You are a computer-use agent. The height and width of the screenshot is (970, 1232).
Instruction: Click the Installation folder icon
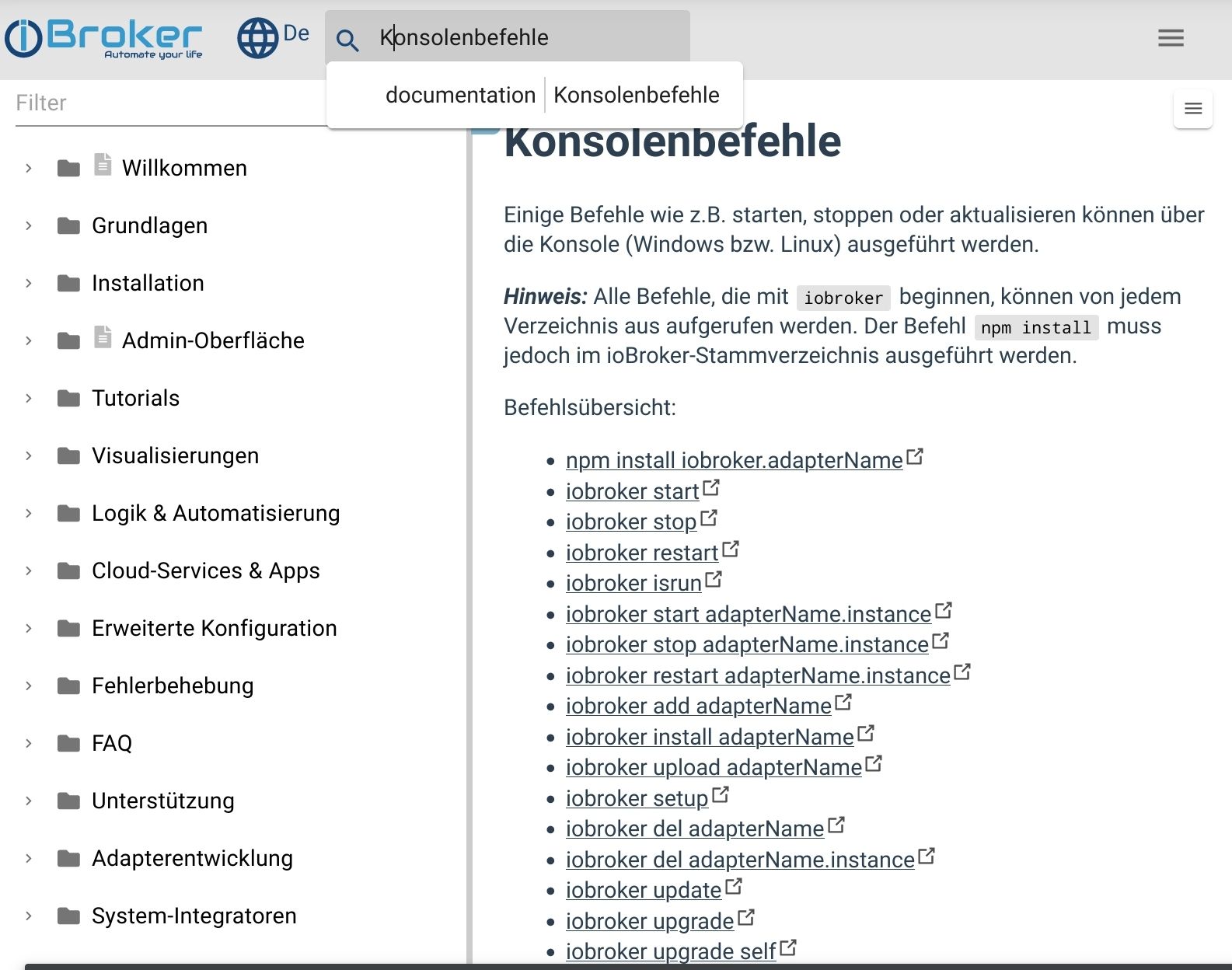click(68, 284)
